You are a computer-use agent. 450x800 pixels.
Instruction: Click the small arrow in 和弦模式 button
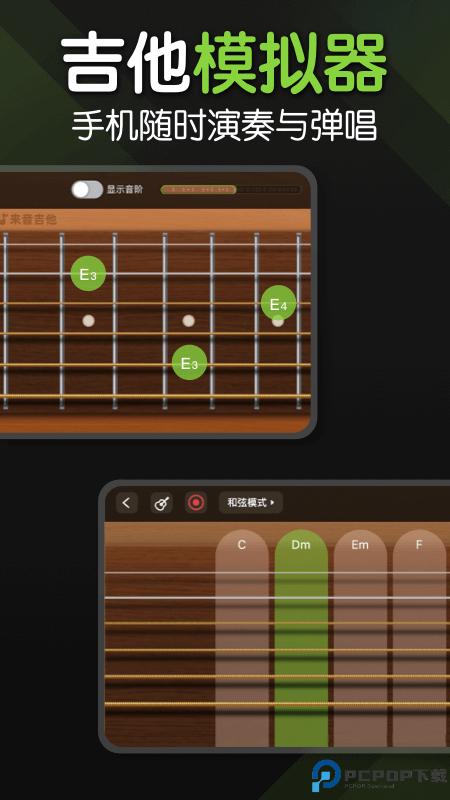pyautogui.click(x=273, y=503)
